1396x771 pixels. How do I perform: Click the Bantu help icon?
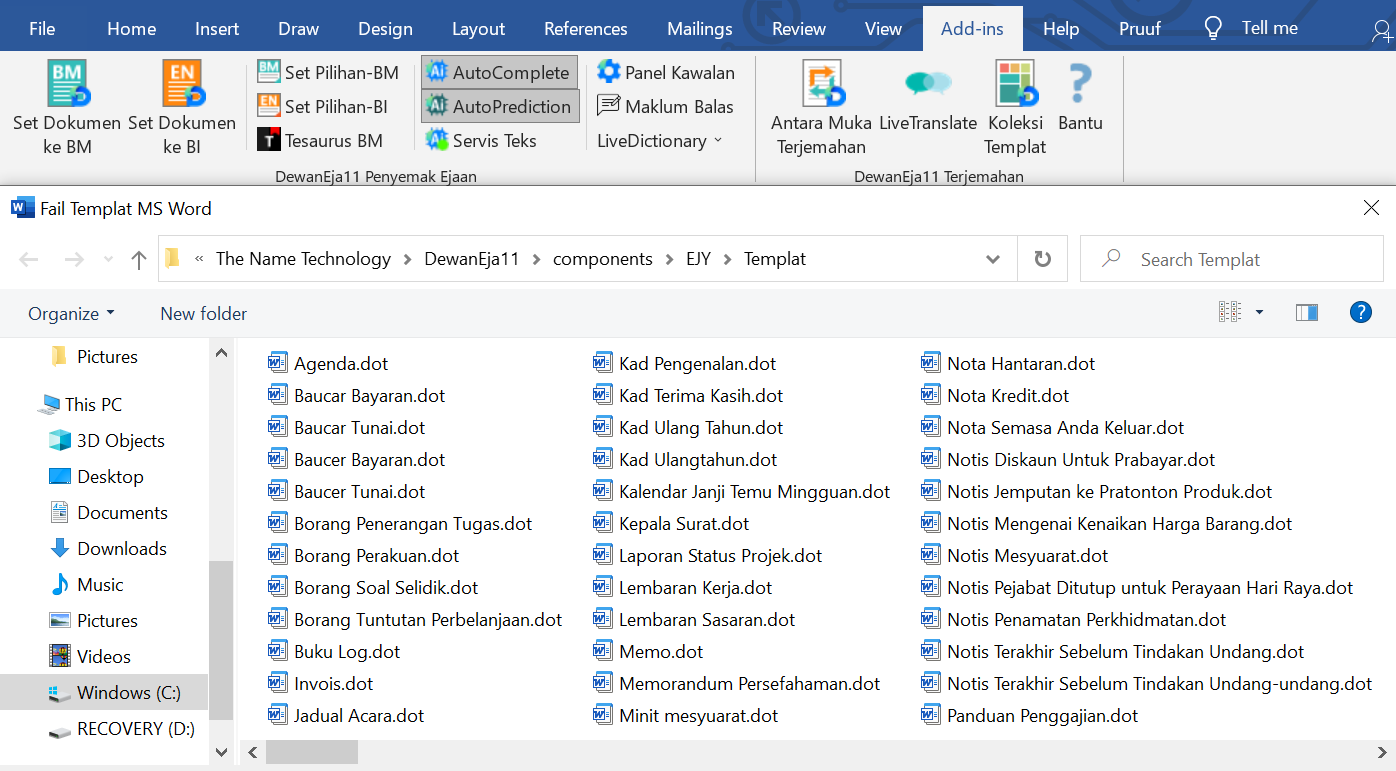pyautogui.click(x=1080, y=84)
